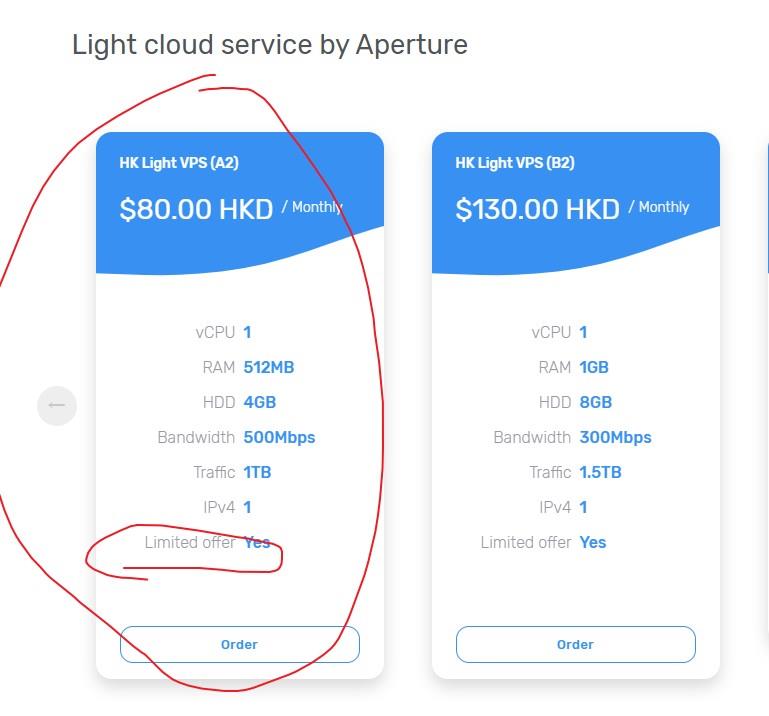
Task: Click the 300Mbps bandwidth value
Action: pos(615,437)
